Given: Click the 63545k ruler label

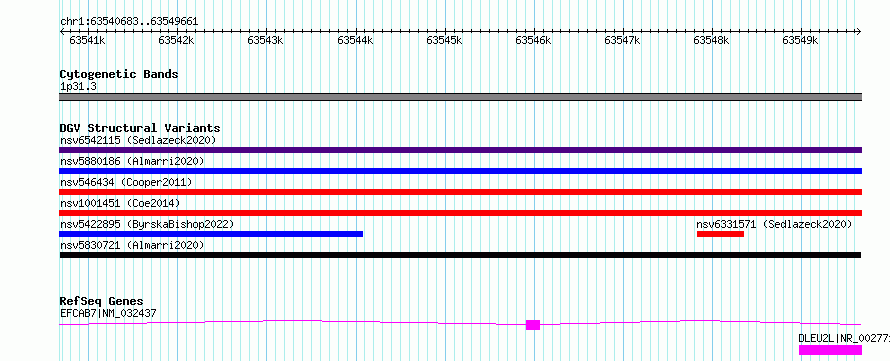Looking at the screenshot, I should click(x=444, y=40).
